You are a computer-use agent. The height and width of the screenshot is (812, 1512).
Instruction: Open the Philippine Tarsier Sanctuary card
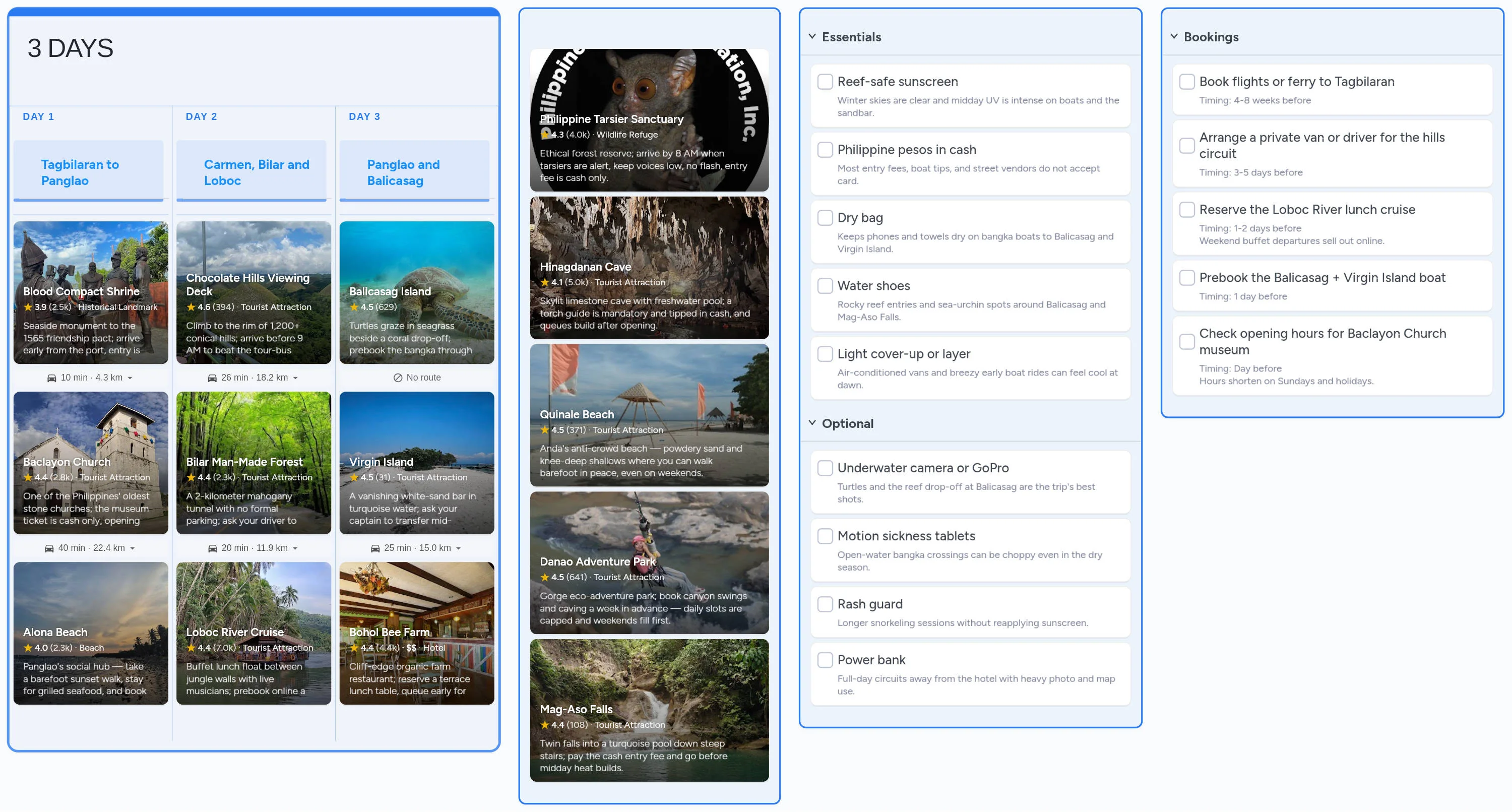[x=649, y=120]
